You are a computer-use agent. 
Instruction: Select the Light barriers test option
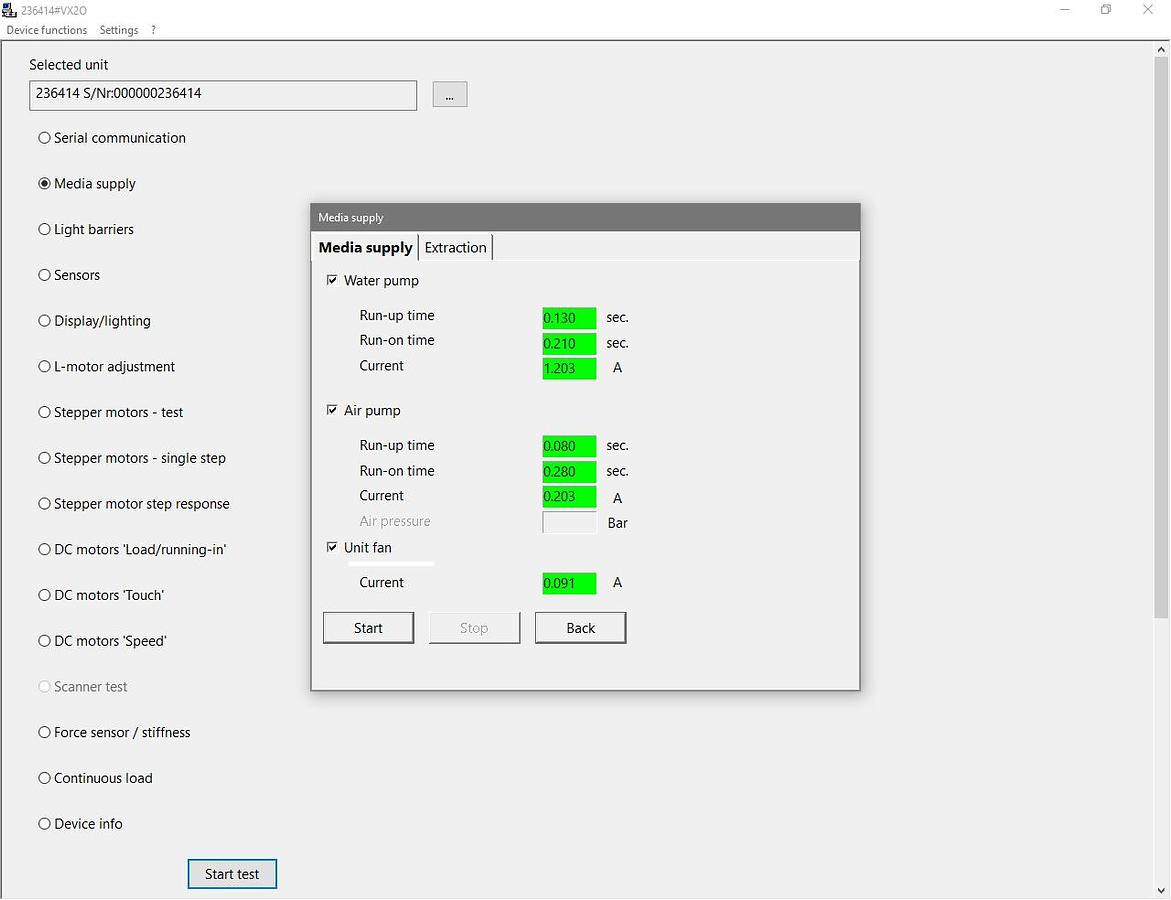coord(44,229)
